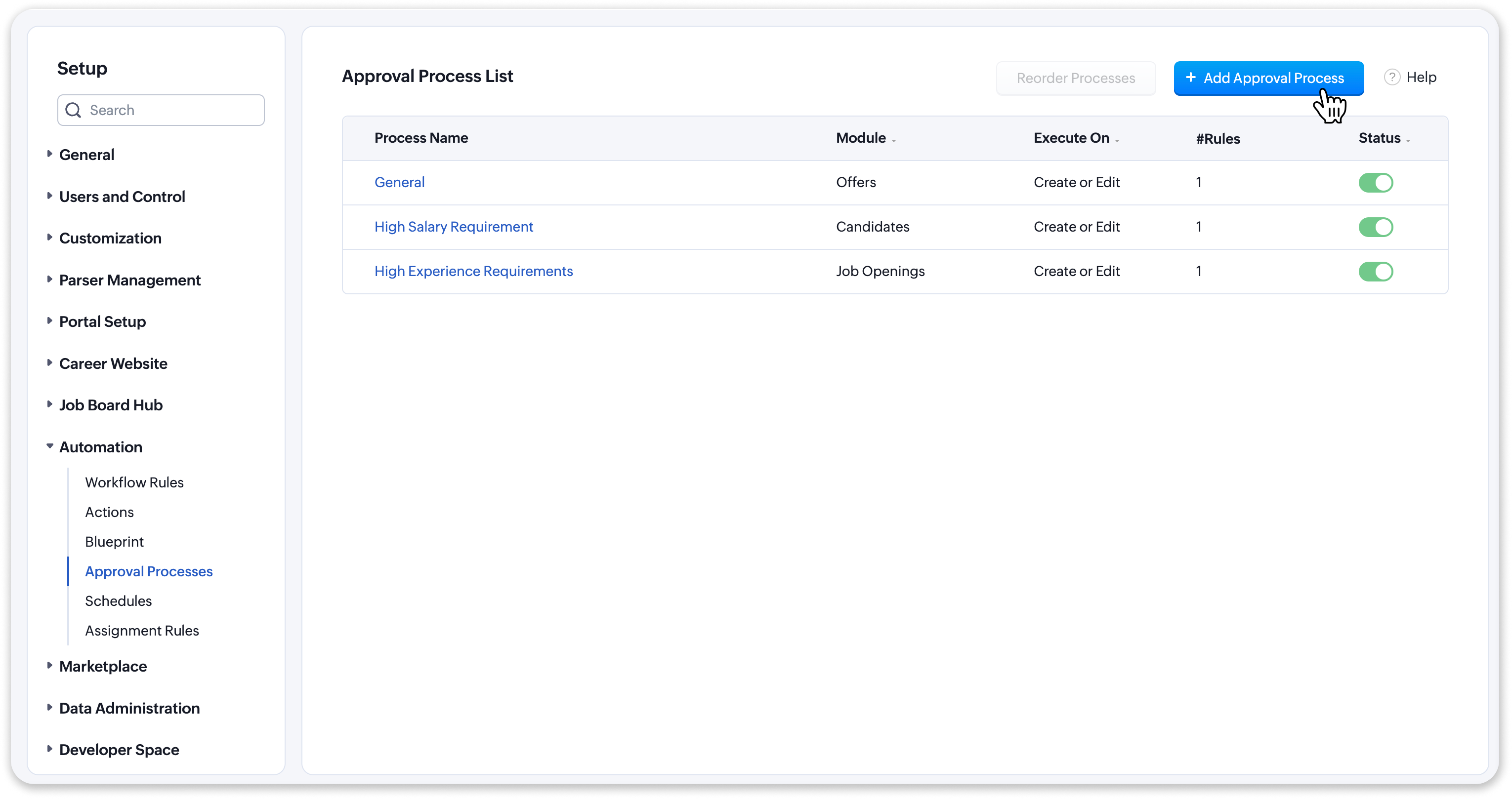Open High Experience Requirements link
Viewport: 1512px width, 799px height.
(473, 272)
